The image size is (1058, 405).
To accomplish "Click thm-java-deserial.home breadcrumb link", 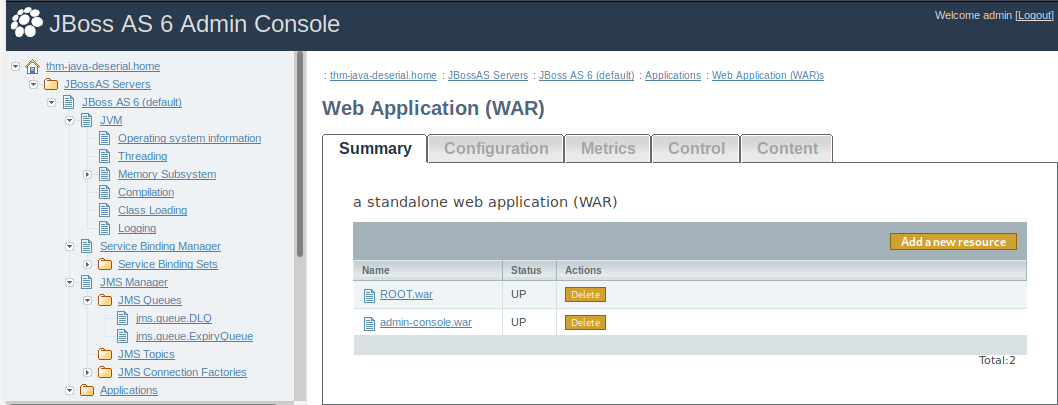I will 383,75.
